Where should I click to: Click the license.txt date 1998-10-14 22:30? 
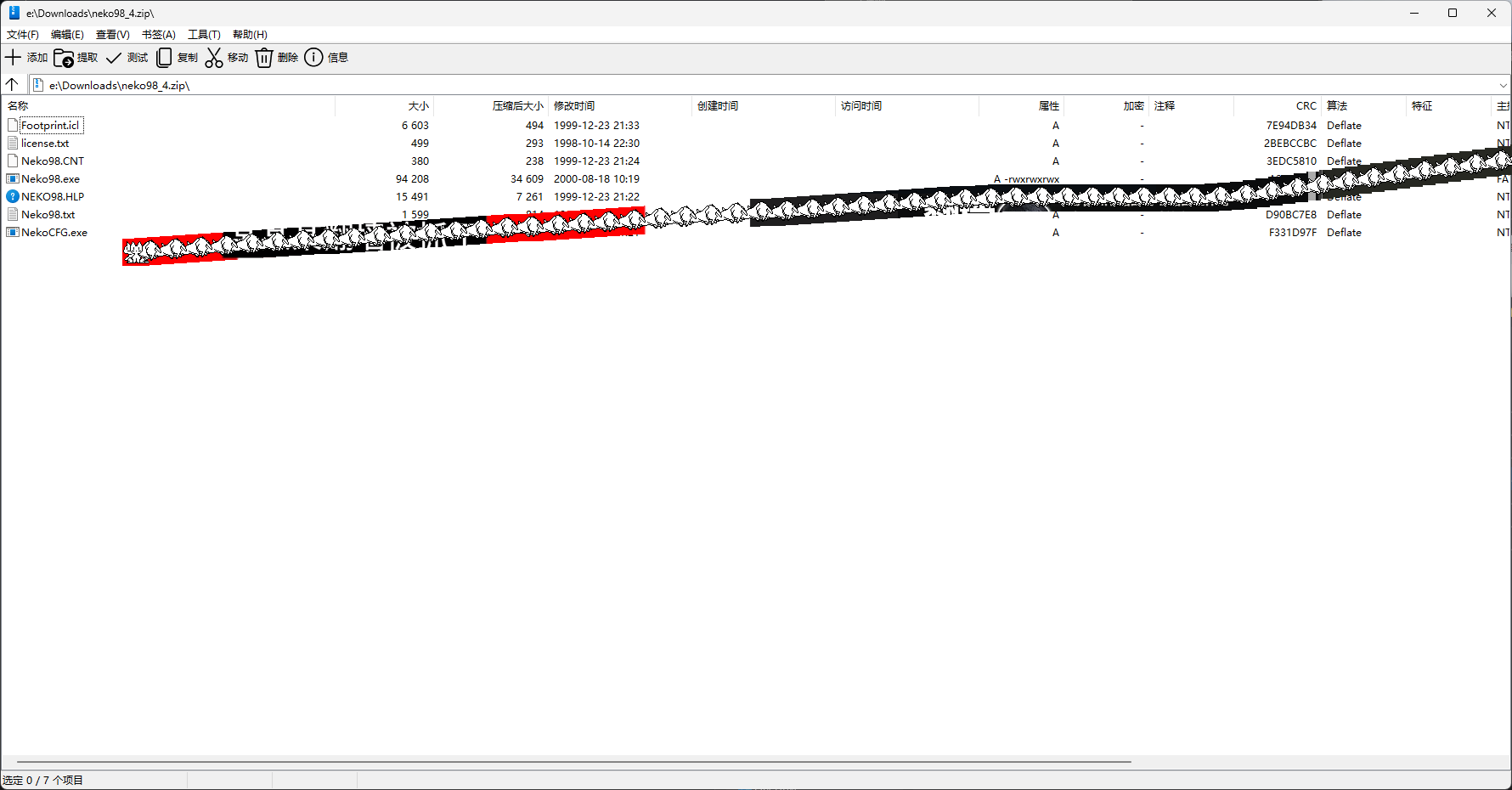(x=596, y=144)
